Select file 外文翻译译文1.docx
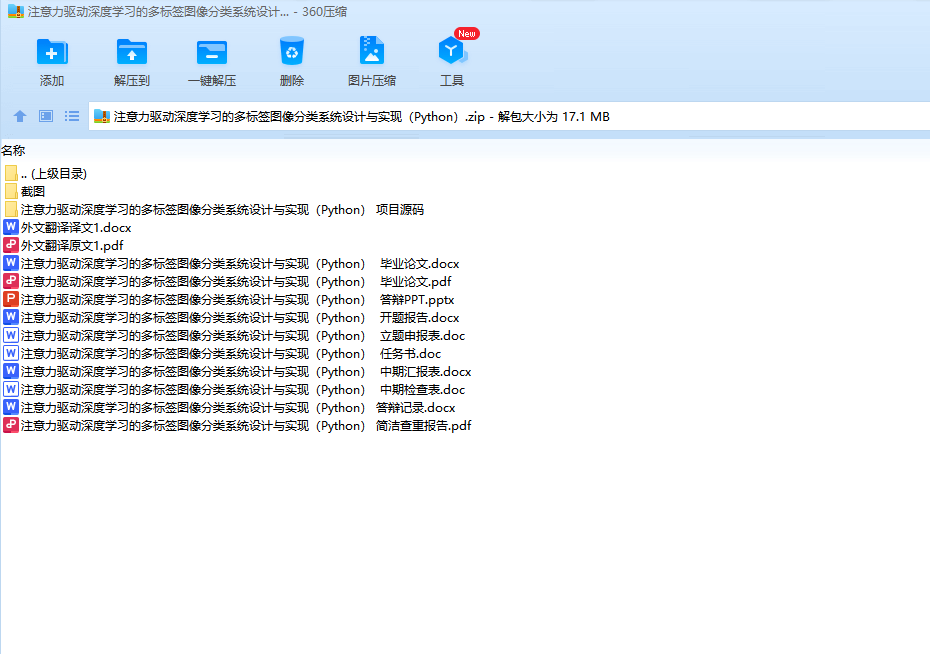 point(68,227)
